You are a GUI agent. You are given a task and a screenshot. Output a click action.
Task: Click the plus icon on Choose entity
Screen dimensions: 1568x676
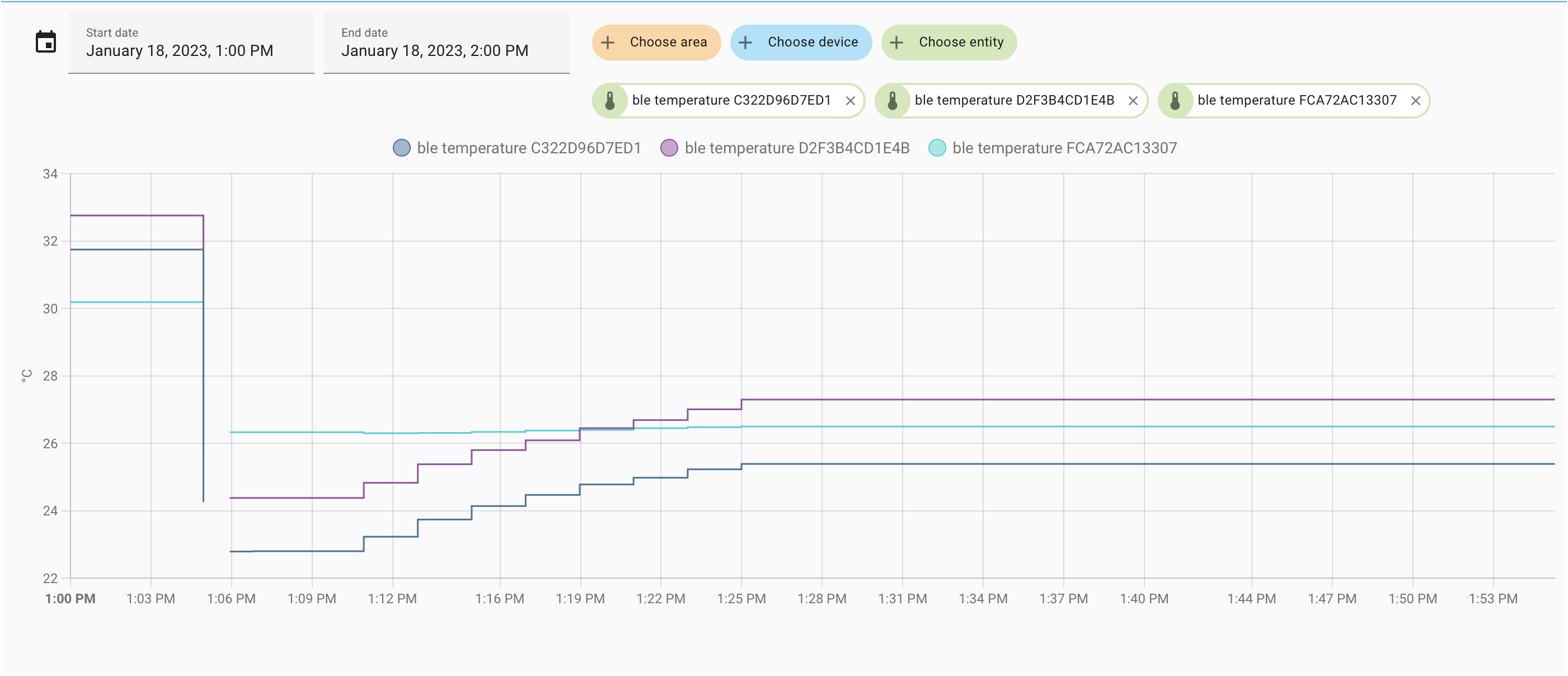896,42
